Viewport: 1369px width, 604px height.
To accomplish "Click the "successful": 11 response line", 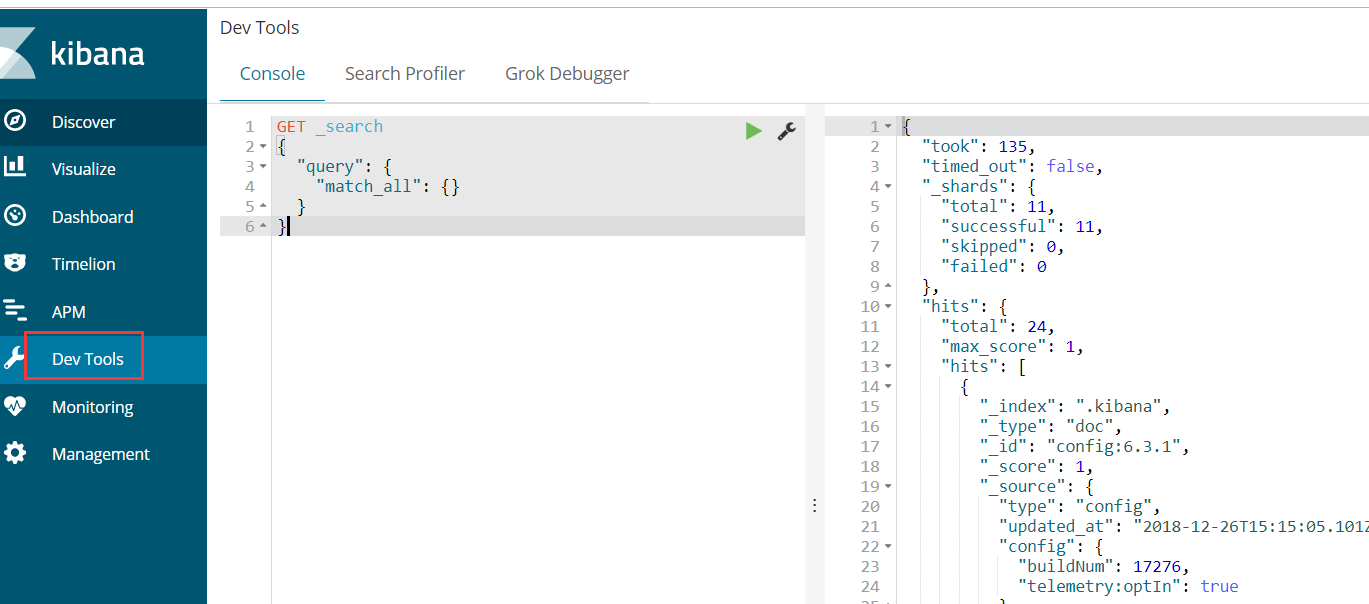I will (x=1022, y=227).
